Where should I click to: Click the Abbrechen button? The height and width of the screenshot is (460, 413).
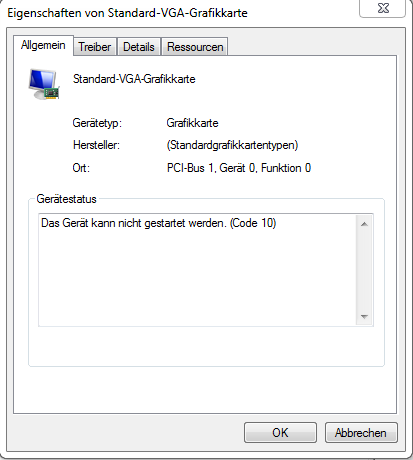point(361,433)
